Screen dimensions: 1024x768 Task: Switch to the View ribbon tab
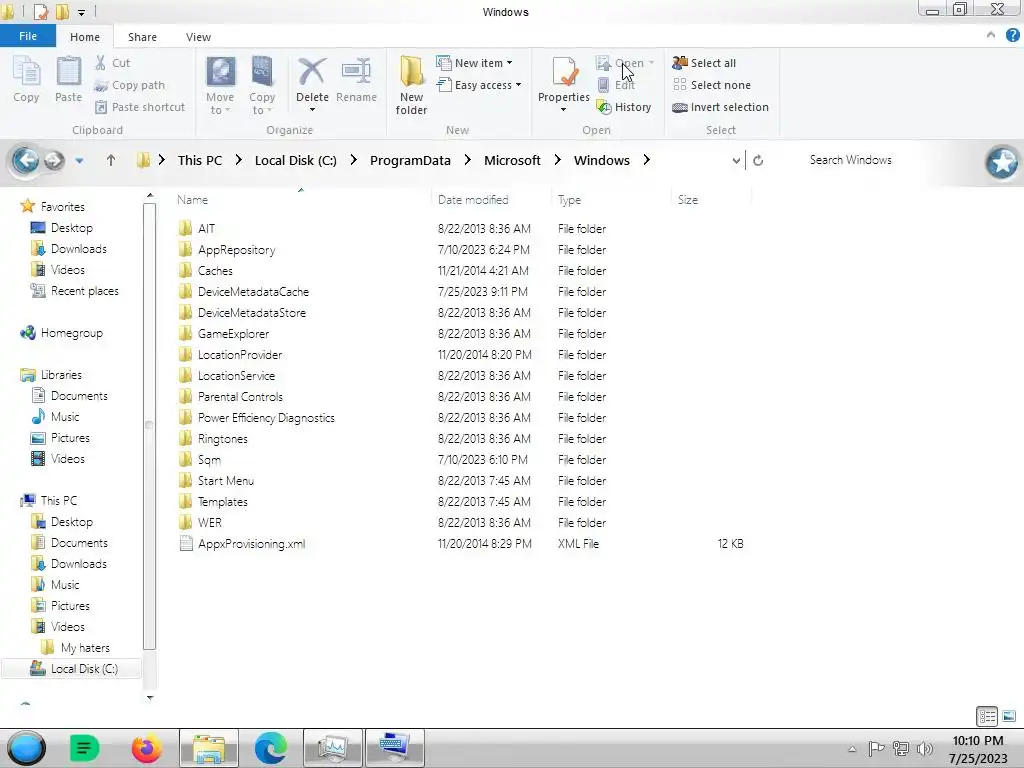[x=198, y=37]
